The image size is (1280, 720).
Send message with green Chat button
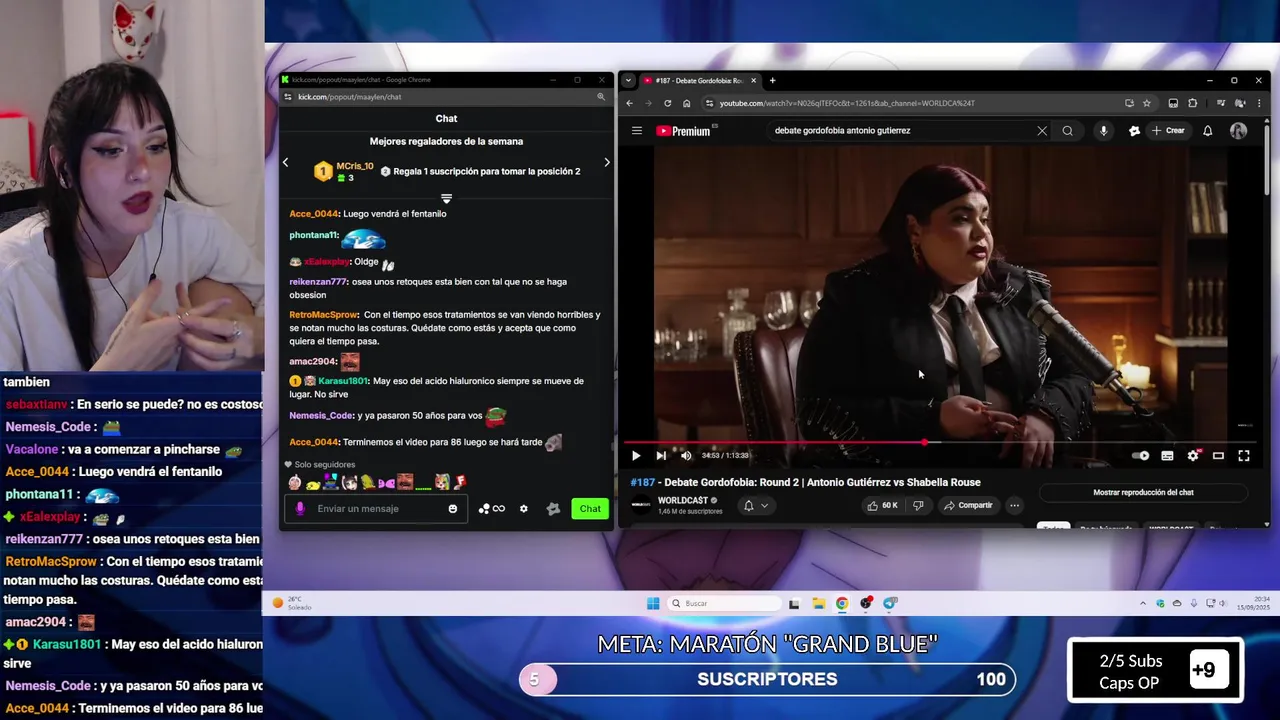(590, 509)
